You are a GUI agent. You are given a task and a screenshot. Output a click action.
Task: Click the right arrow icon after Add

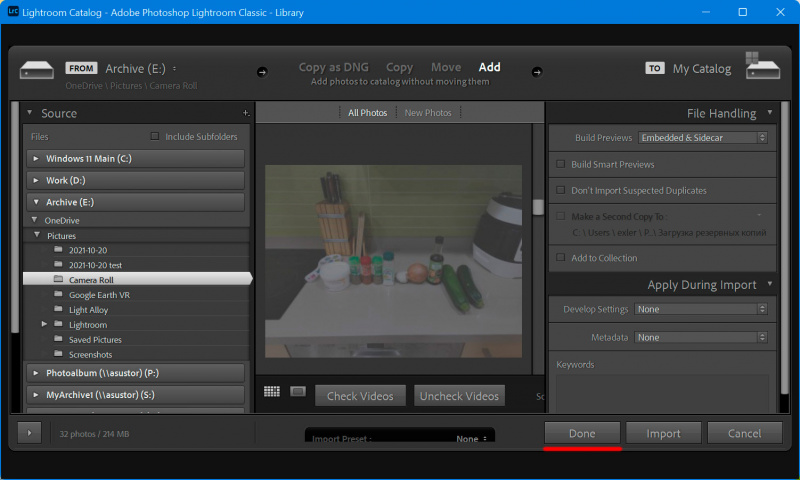point(536,71)
